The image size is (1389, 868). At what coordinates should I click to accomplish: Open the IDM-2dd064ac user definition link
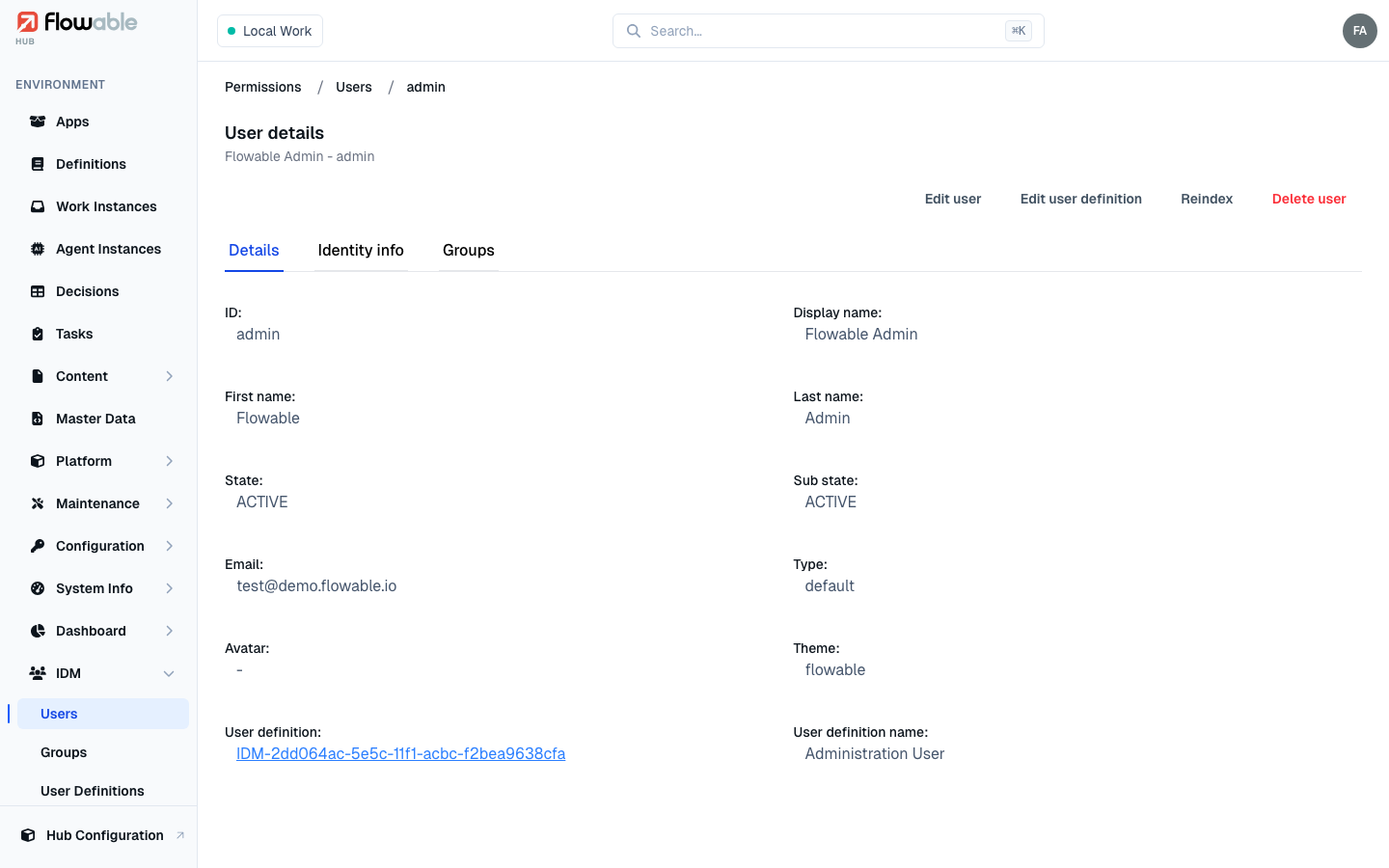tap(401, 753)
